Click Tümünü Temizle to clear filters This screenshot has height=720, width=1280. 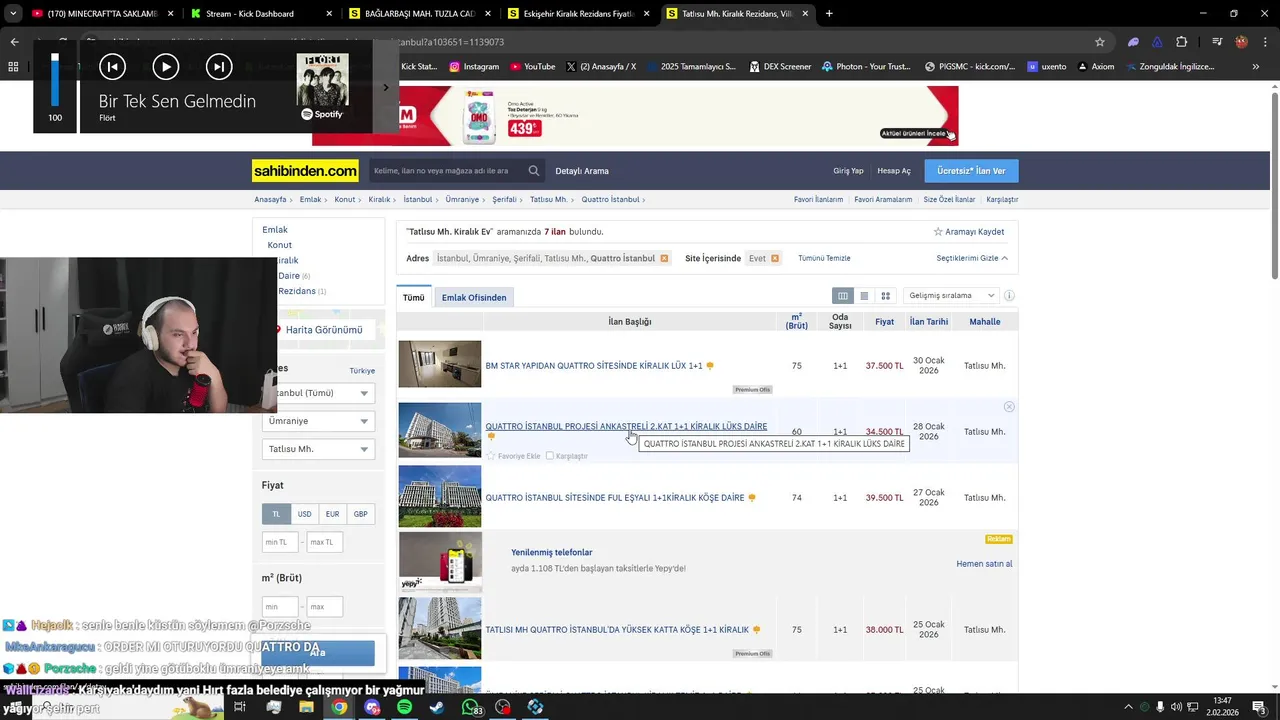tap(824, 258)
